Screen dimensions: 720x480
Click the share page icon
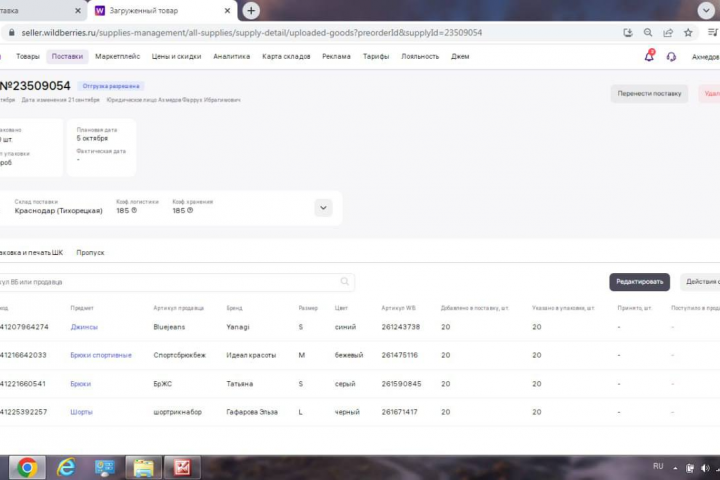point(668,33)
